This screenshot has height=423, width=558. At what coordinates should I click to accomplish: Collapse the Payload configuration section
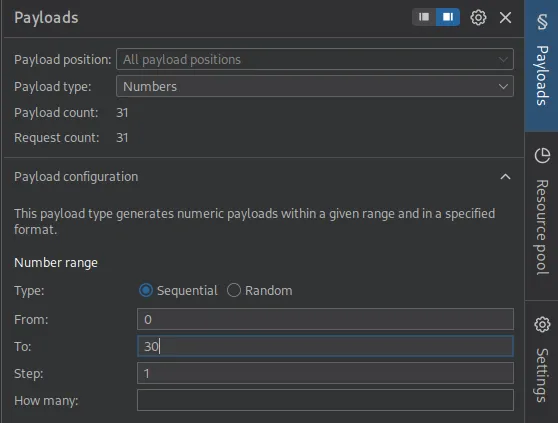[505, 177]
